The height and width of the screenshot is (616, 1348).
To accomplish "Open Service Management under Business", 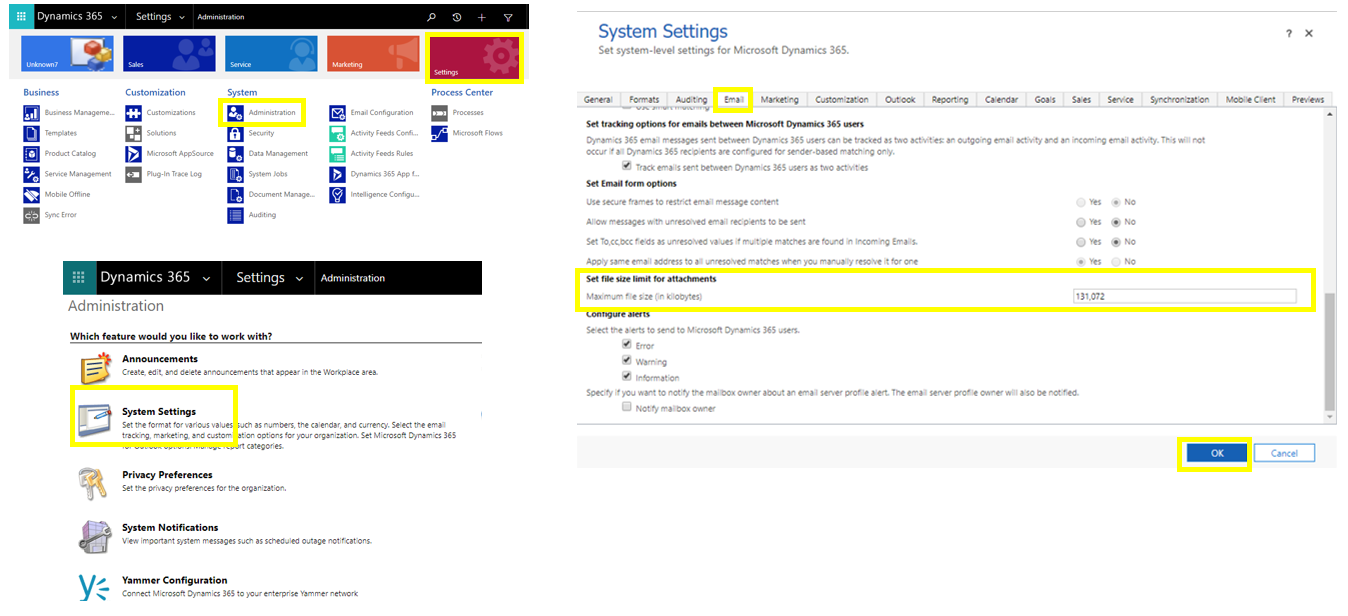I will click(68, 174).
